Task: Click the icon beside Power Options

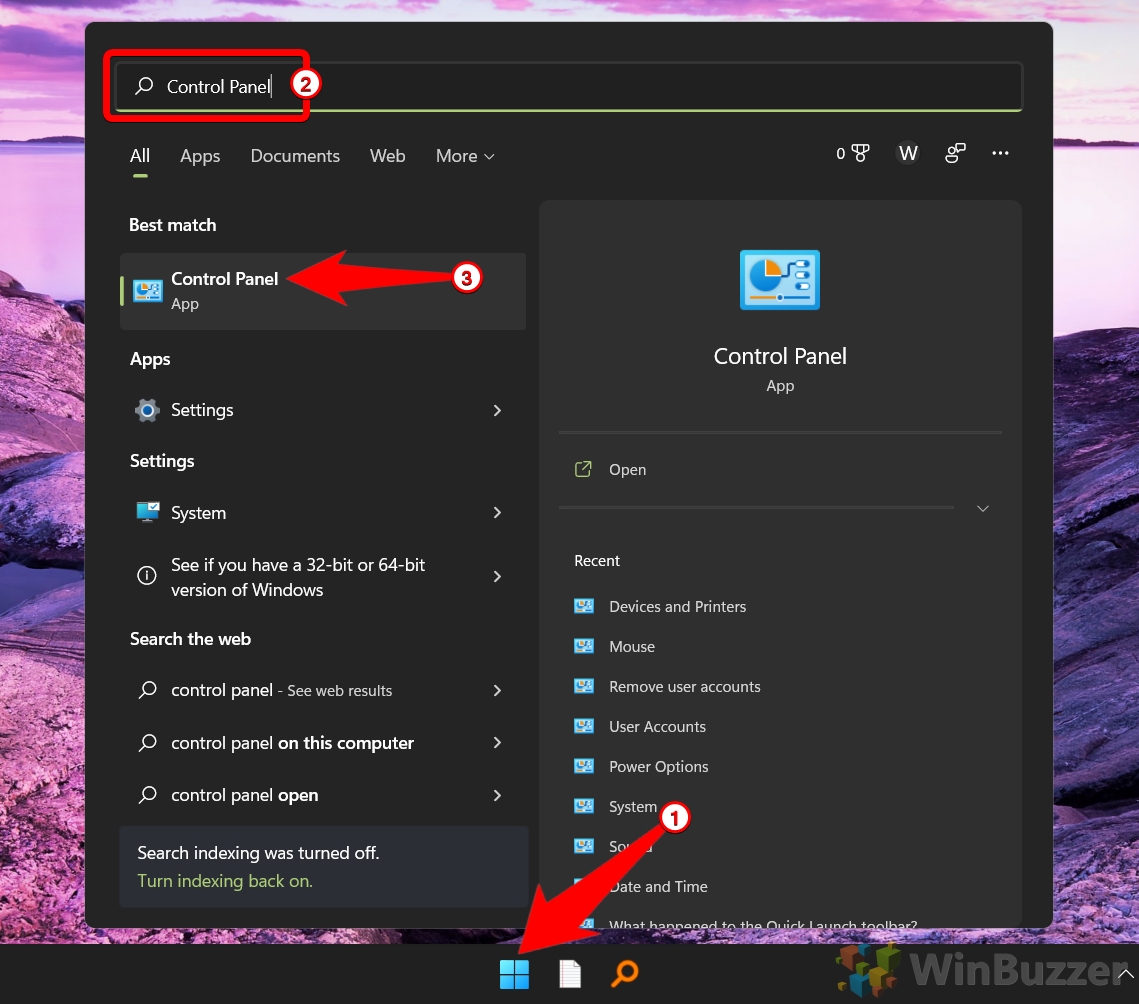Action: coord(584,766)
